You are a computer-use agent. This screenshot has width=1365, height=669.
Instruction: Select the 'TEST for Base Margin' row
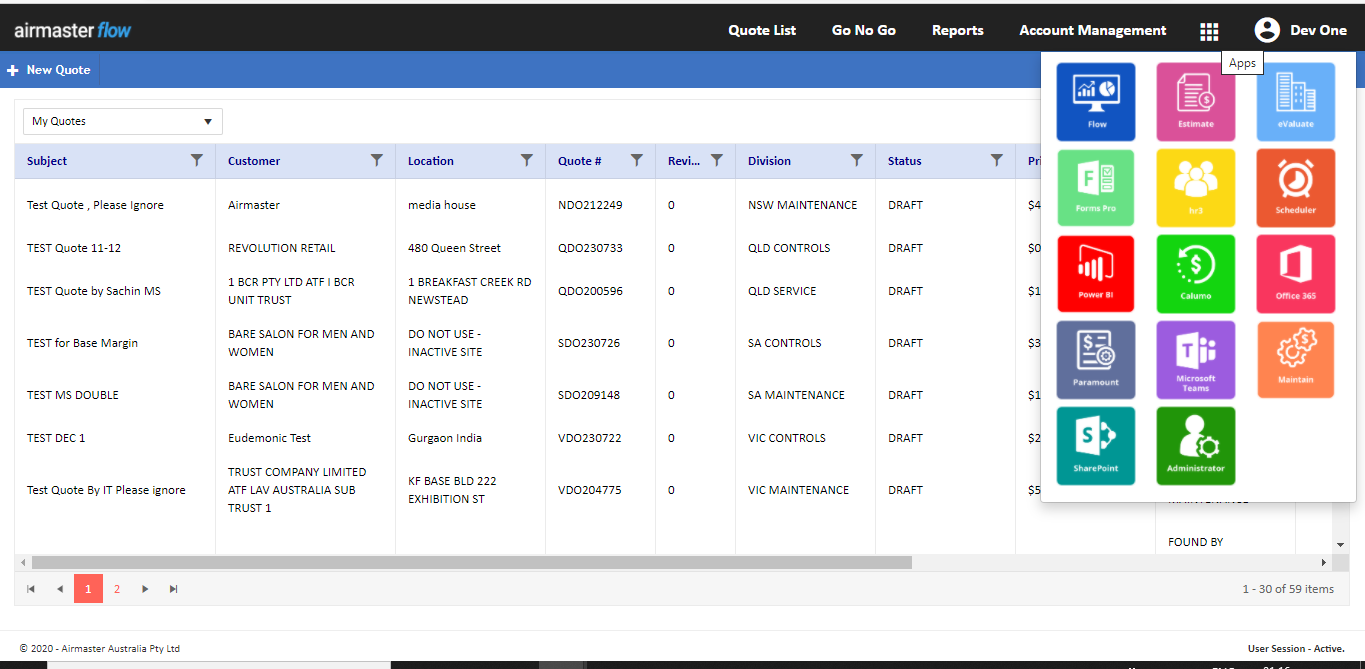[x=528, y=343]
